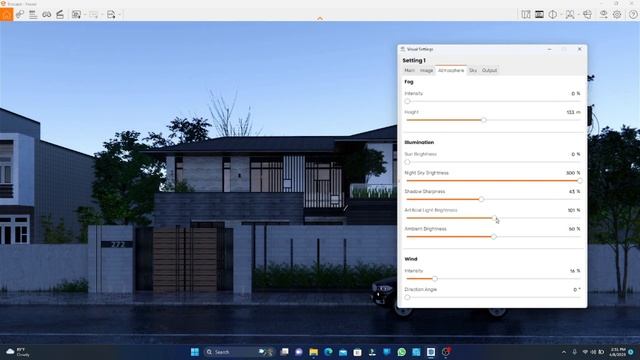The height and width of the screenshot is (360, 640).
Task: Click the Shadow Sharpness 43 % value
Action: coord(574,191)
